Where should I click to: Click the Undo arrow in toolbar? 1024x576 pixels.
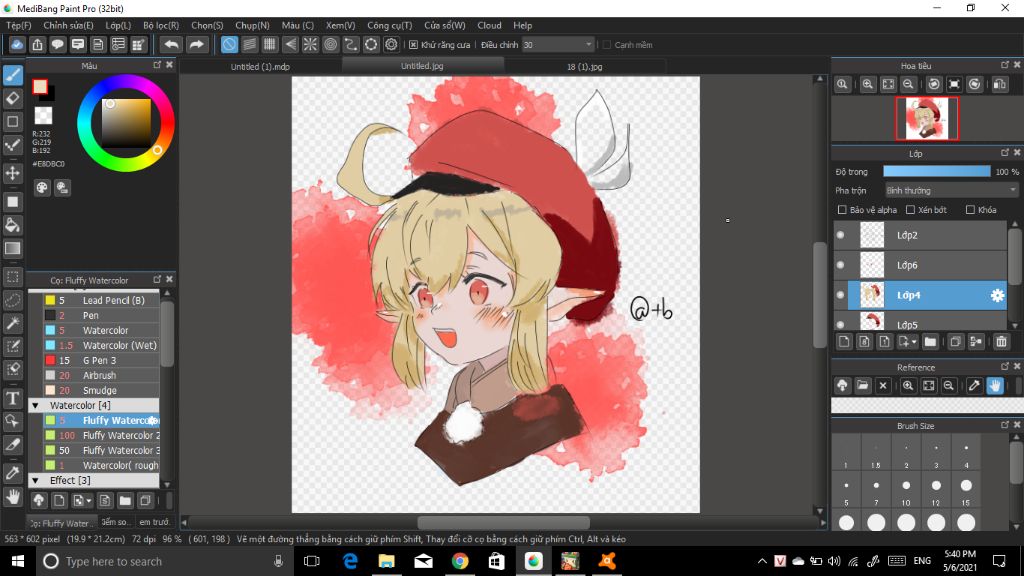pos(171,44)
